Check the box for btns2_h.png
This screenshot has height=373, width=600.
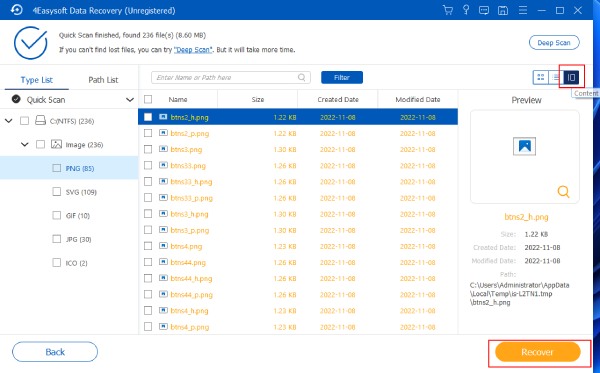(148, 117)
